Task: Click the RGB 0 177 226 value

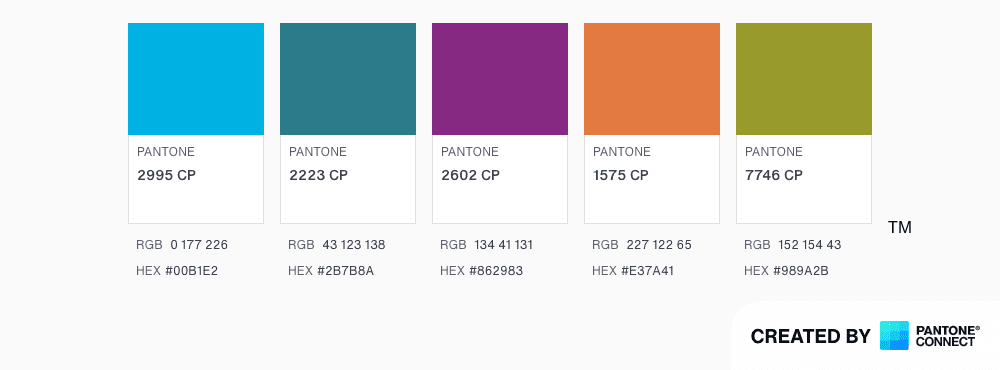Action: (x=182, y=245)
